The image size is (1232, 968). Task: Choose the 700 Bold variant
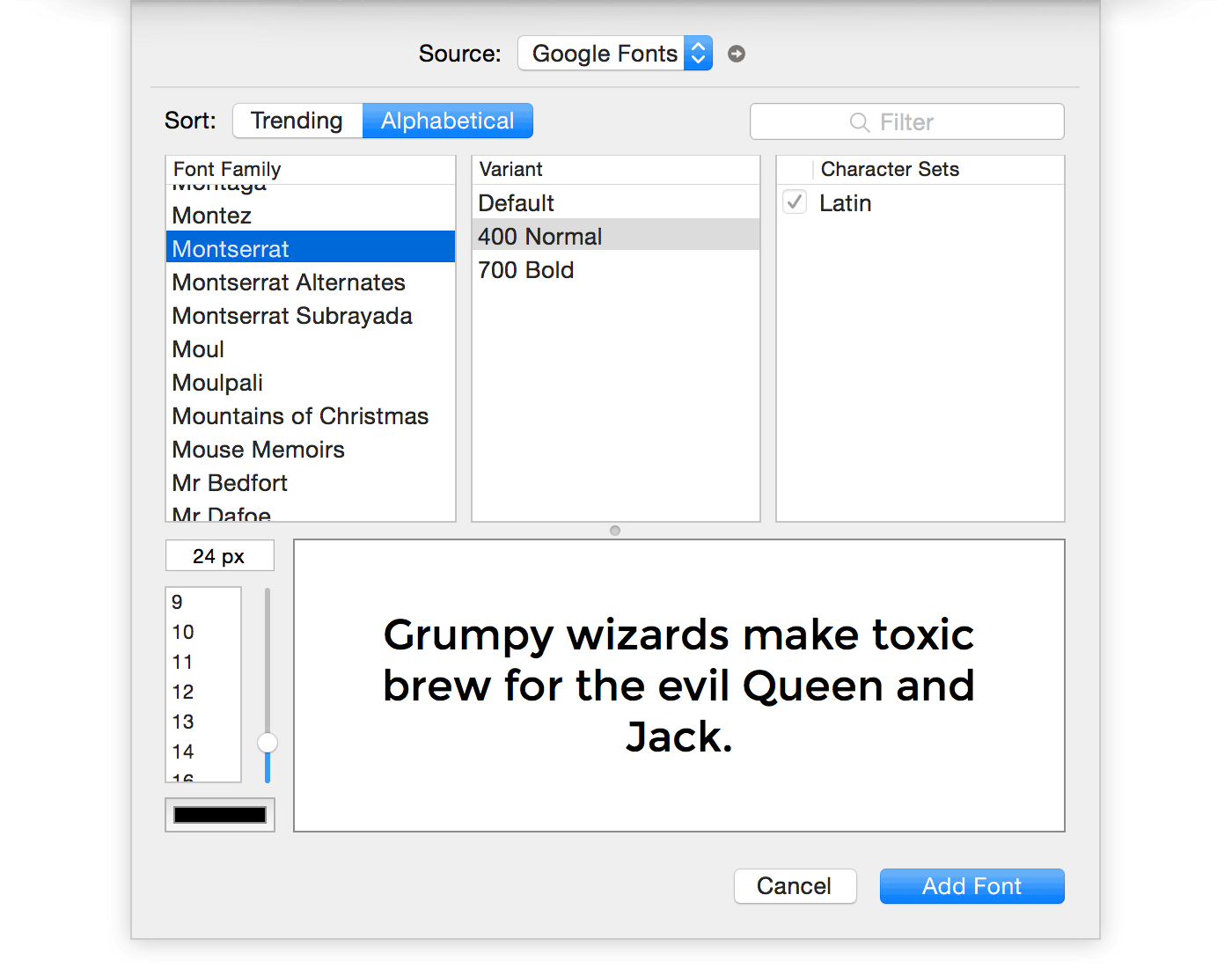(x=616, y=270)
